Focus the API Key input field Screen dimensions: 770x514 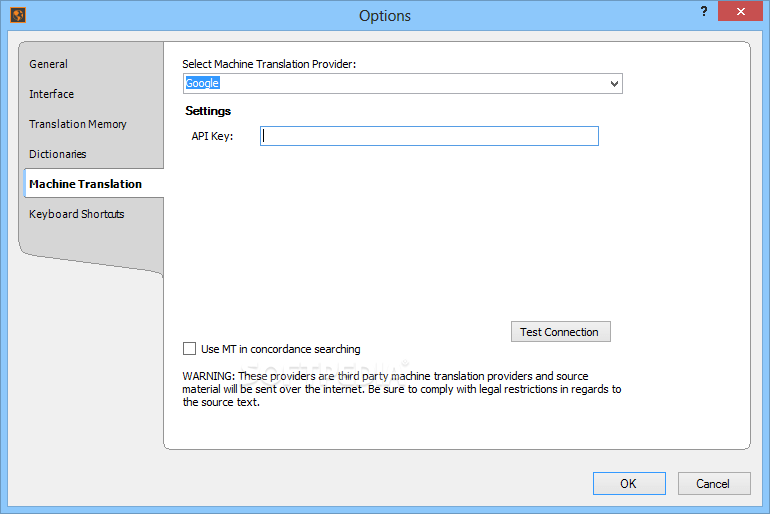coord(429,136)
